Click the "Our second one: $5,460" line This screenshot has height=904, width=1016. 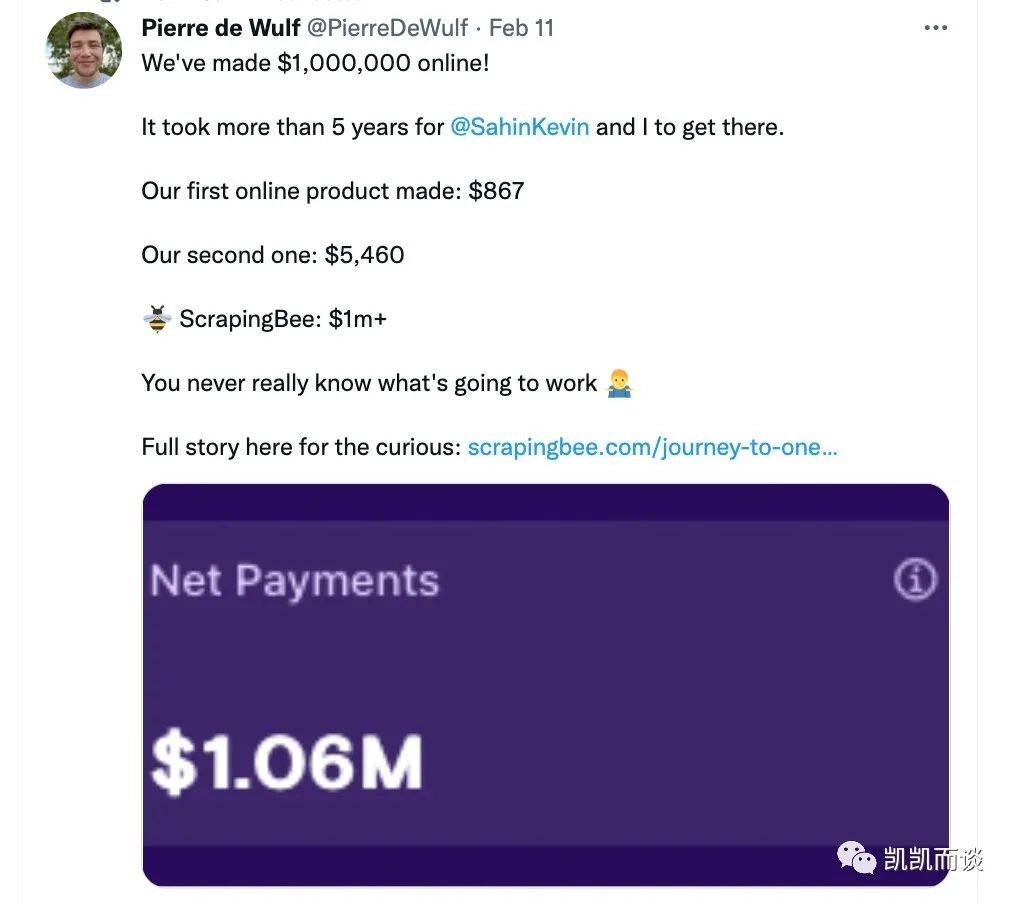pyautogui.click(x=272, y=255)
